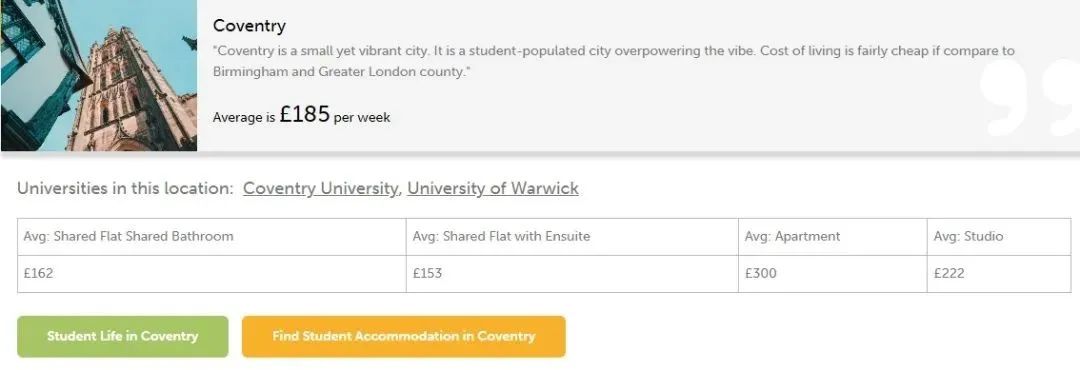Select the £153 table cell

[572, 274]
